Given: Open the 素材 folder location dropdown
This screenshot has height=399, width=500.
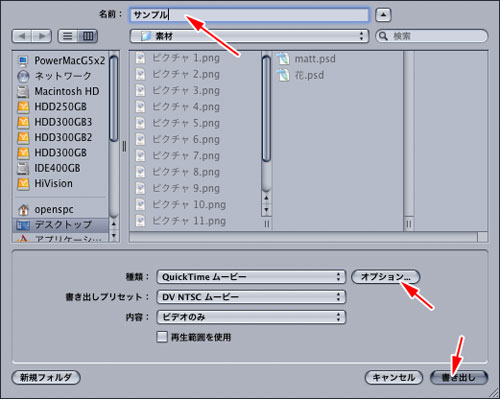Looking at the screenshot, I should (x=249, y=36).
